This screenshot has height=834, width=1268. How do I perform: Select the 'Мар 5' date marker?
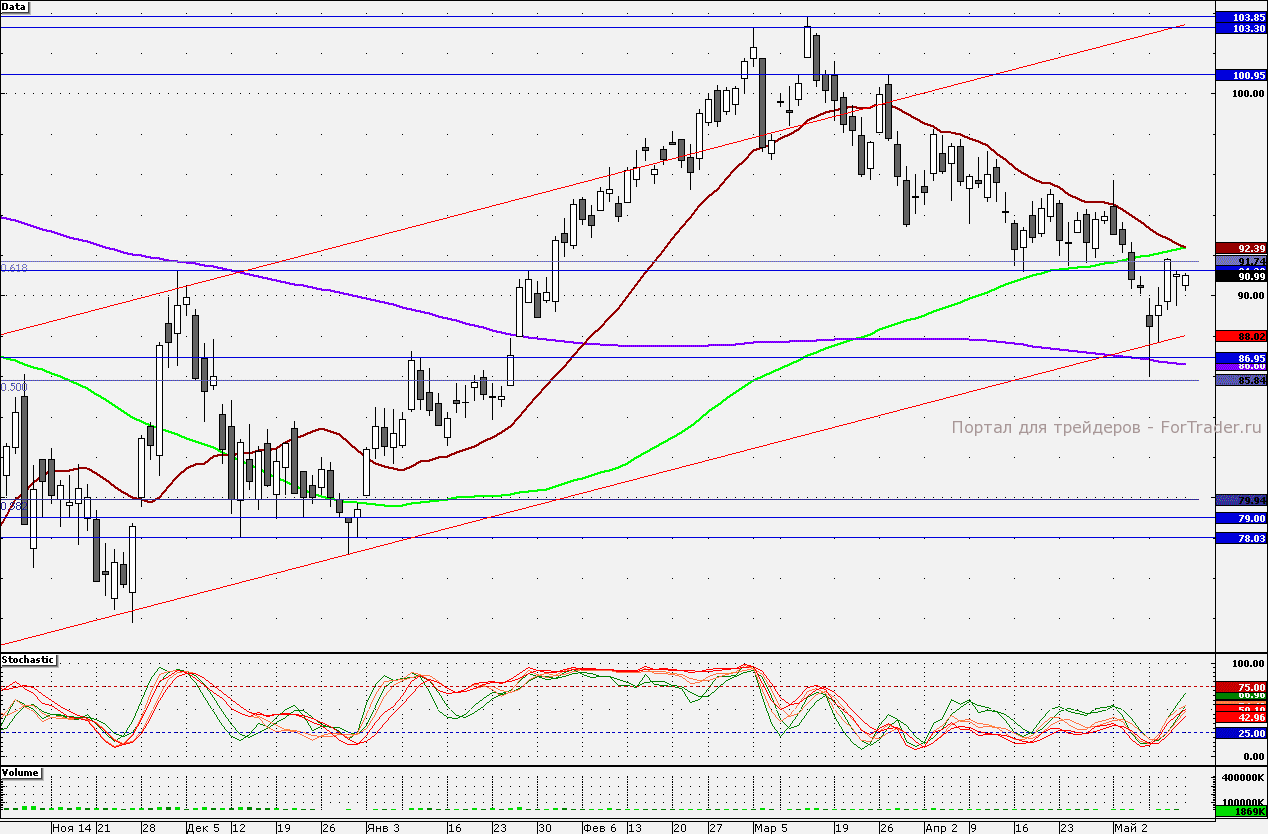point(771,828)
